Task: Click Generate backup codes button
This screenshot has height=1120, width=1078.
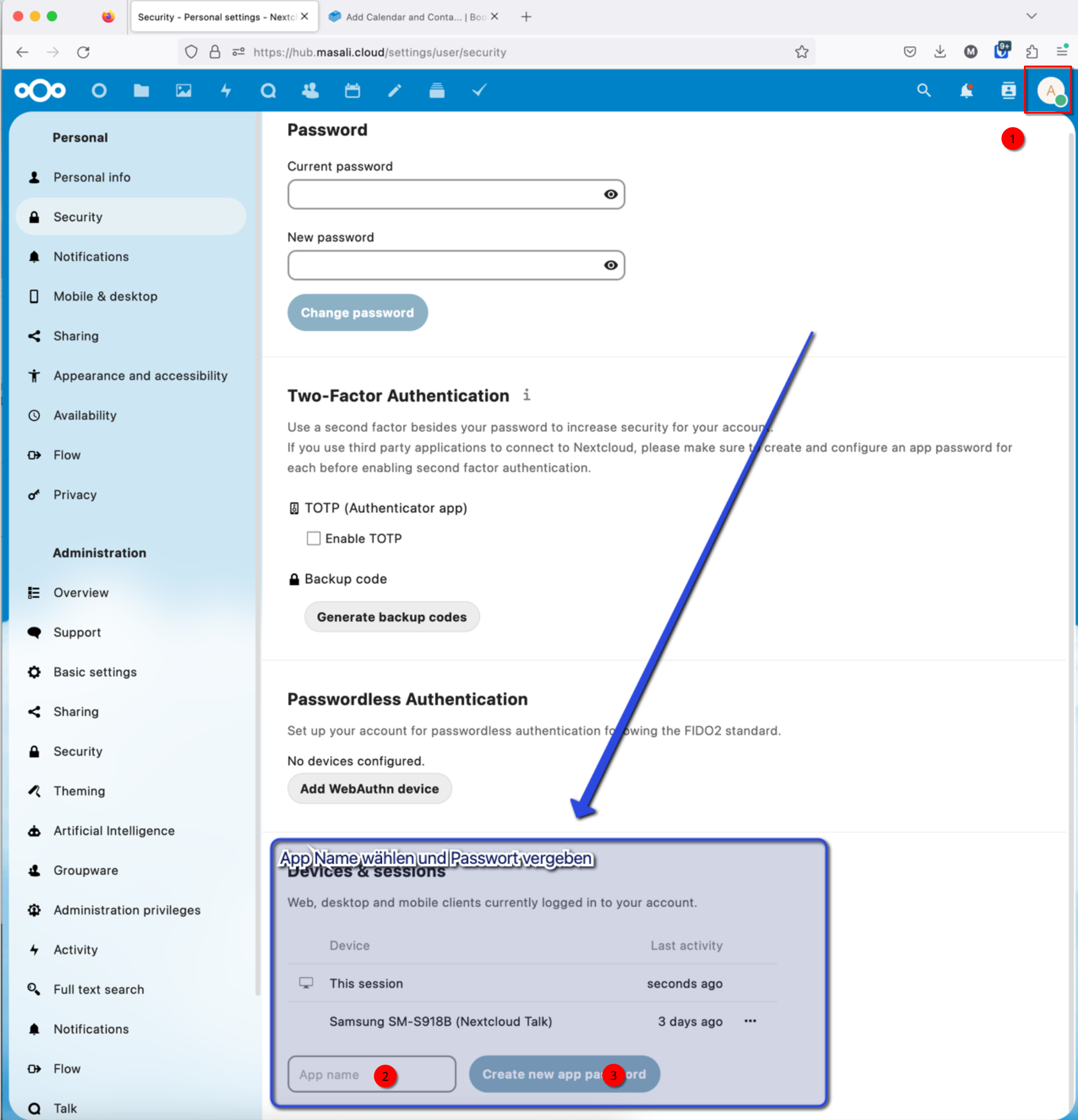Action: [391, 617]
